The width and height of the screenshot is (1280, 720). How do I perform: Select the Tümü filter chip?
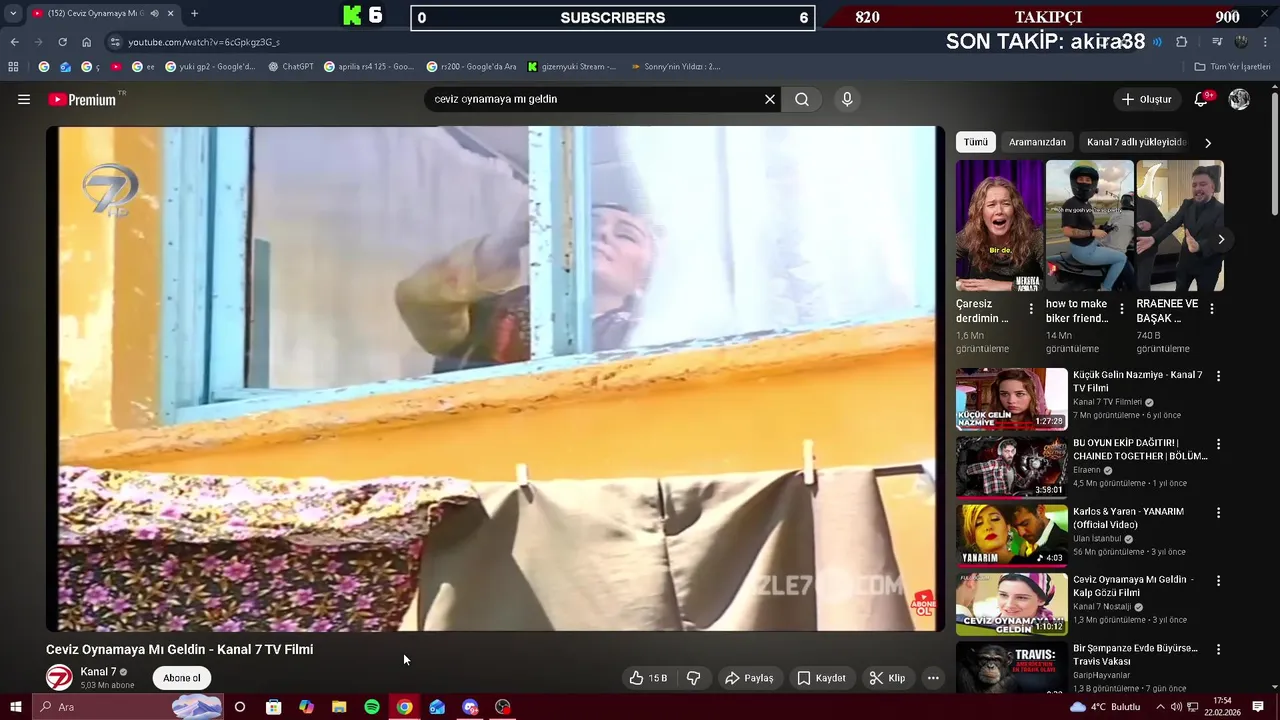click(x=975, y=142)
